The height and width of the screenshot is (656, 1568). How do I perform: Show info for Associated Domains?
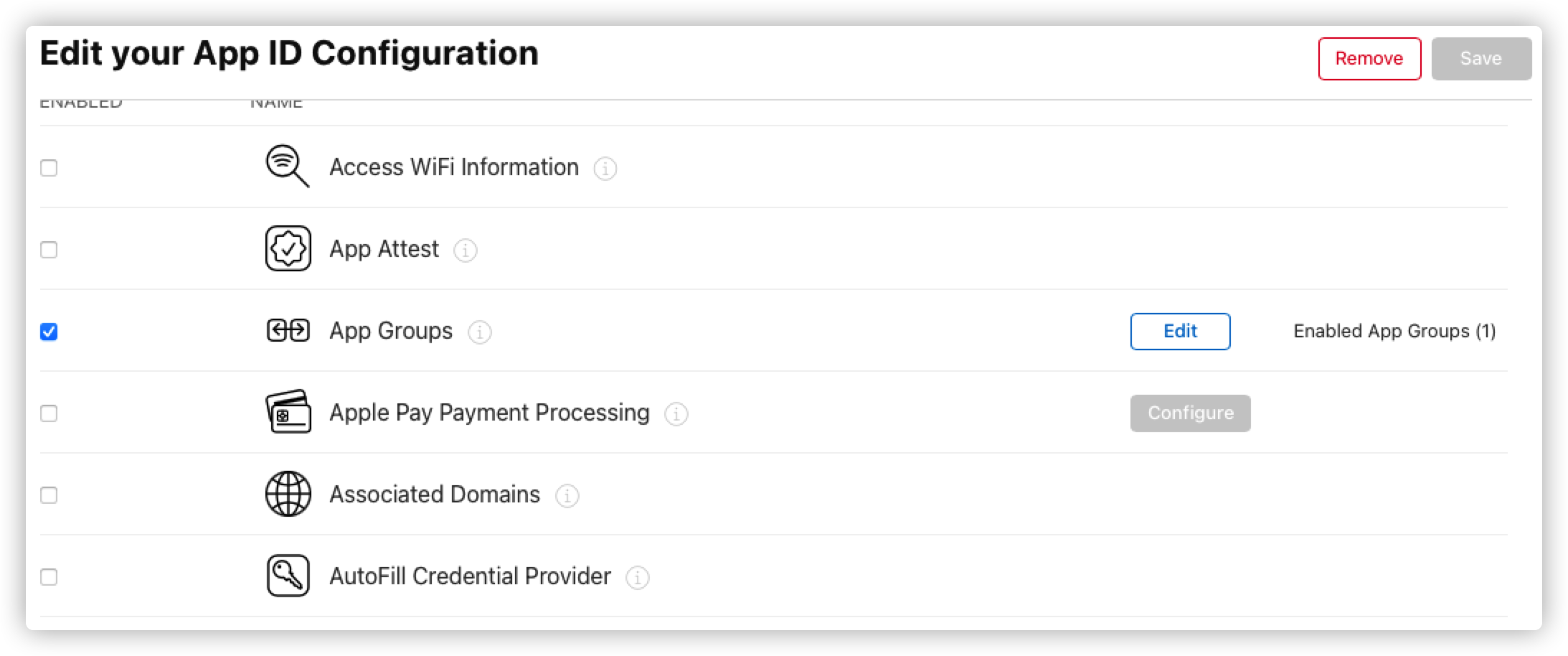click(x=567, y=495)
